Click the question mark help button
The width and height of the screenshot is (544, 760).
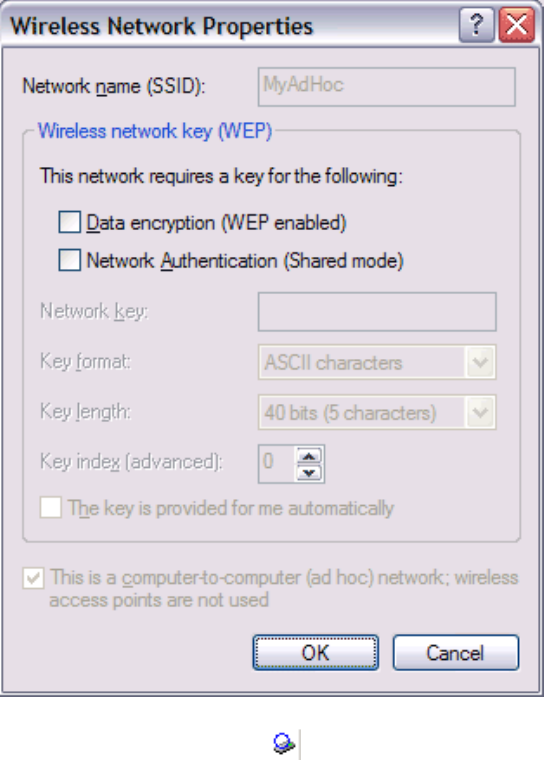(476, 25)
